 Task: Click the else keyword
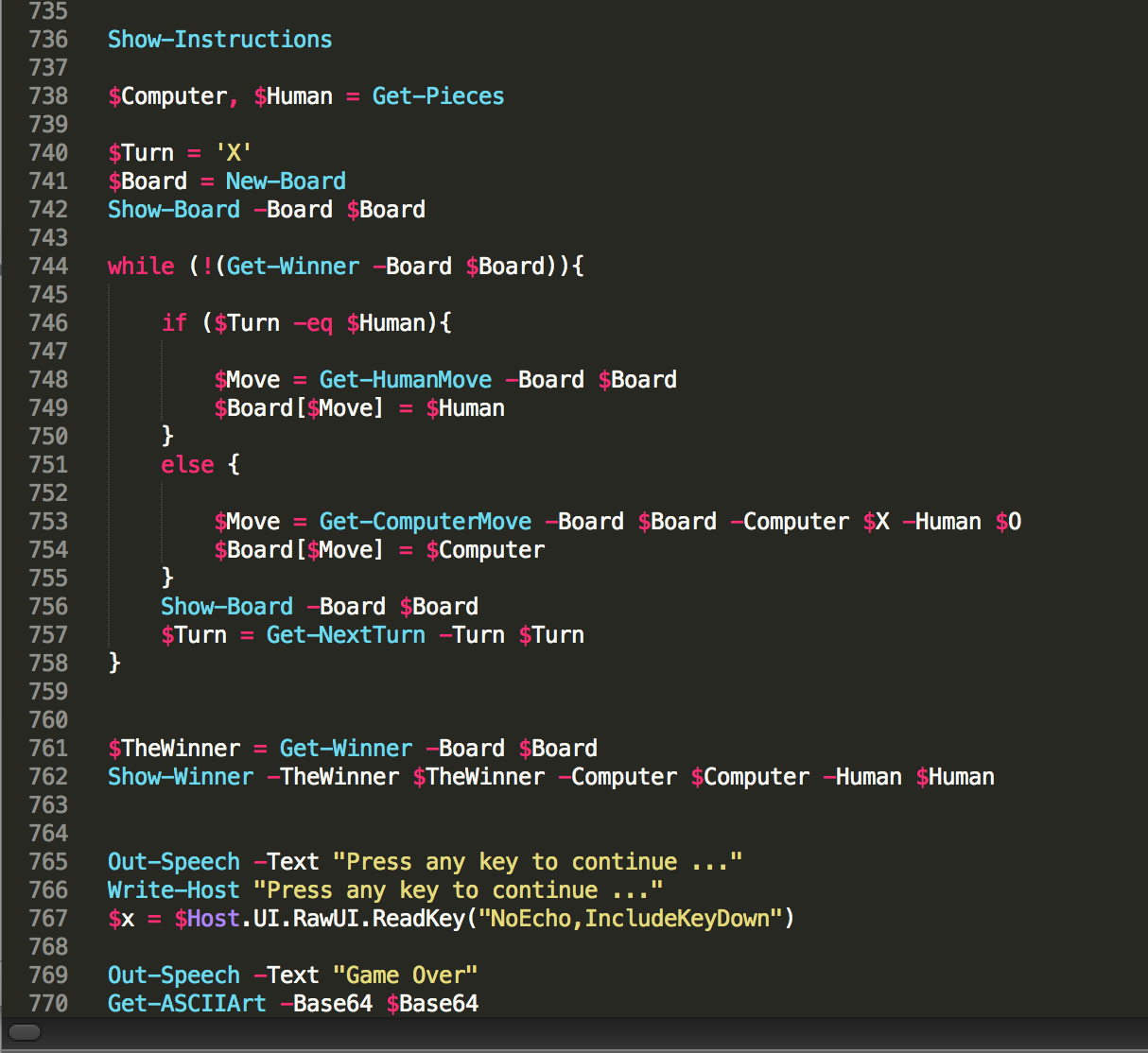pyautogui.click(x=187, y=465)
